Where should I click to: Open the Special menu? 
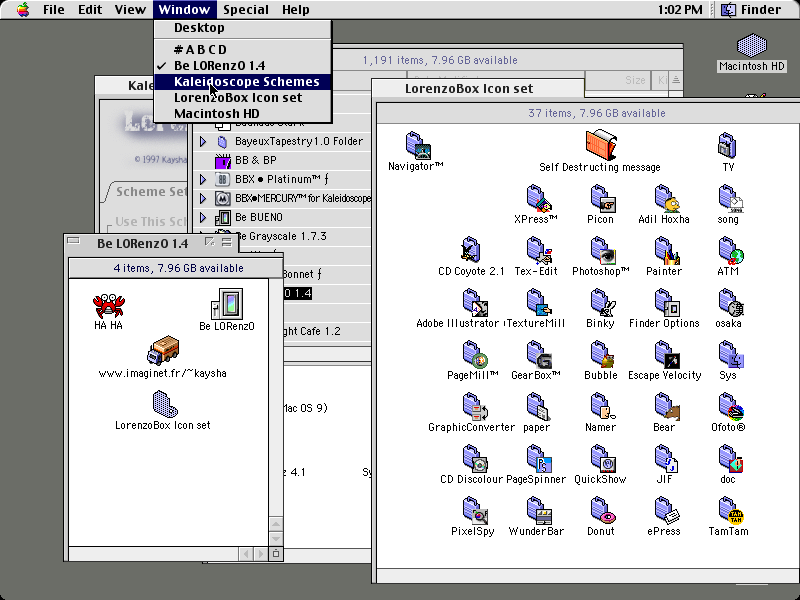pos(246,10)
